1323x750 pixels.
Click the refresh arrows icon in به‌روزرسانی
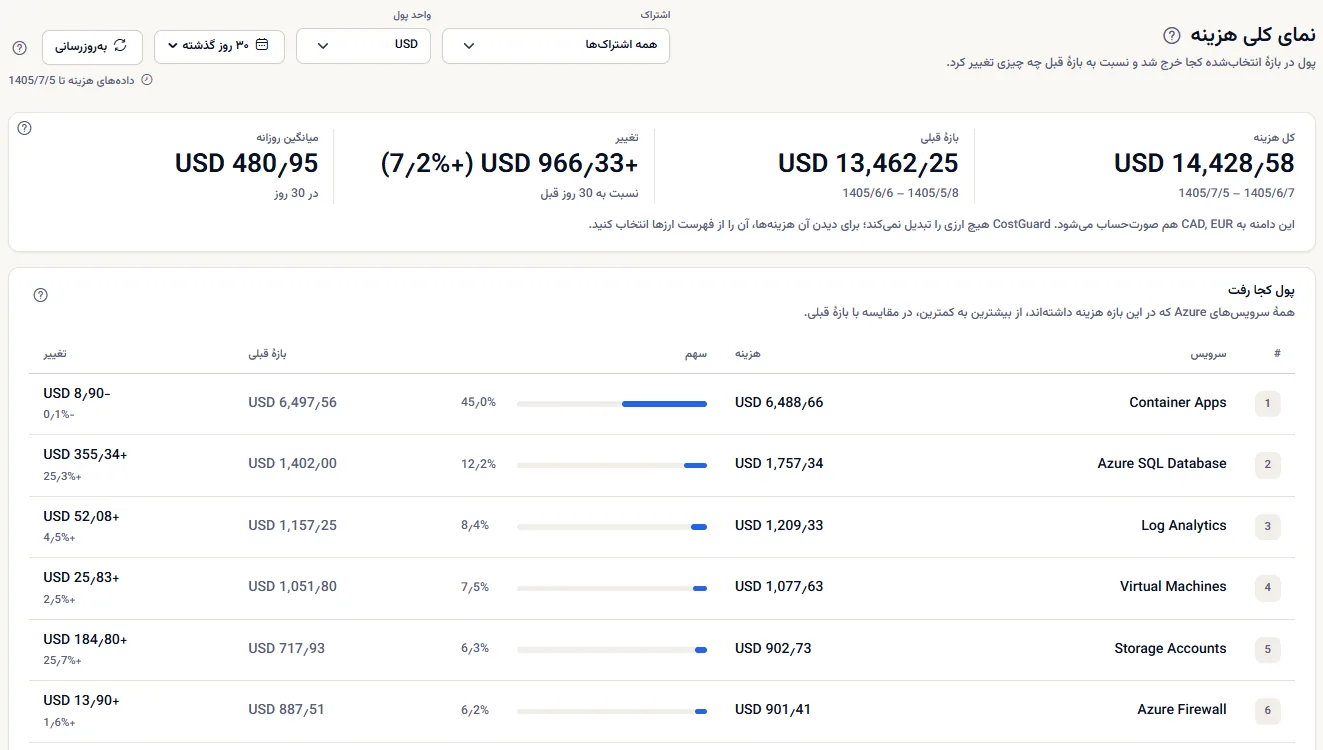[121, 45]
